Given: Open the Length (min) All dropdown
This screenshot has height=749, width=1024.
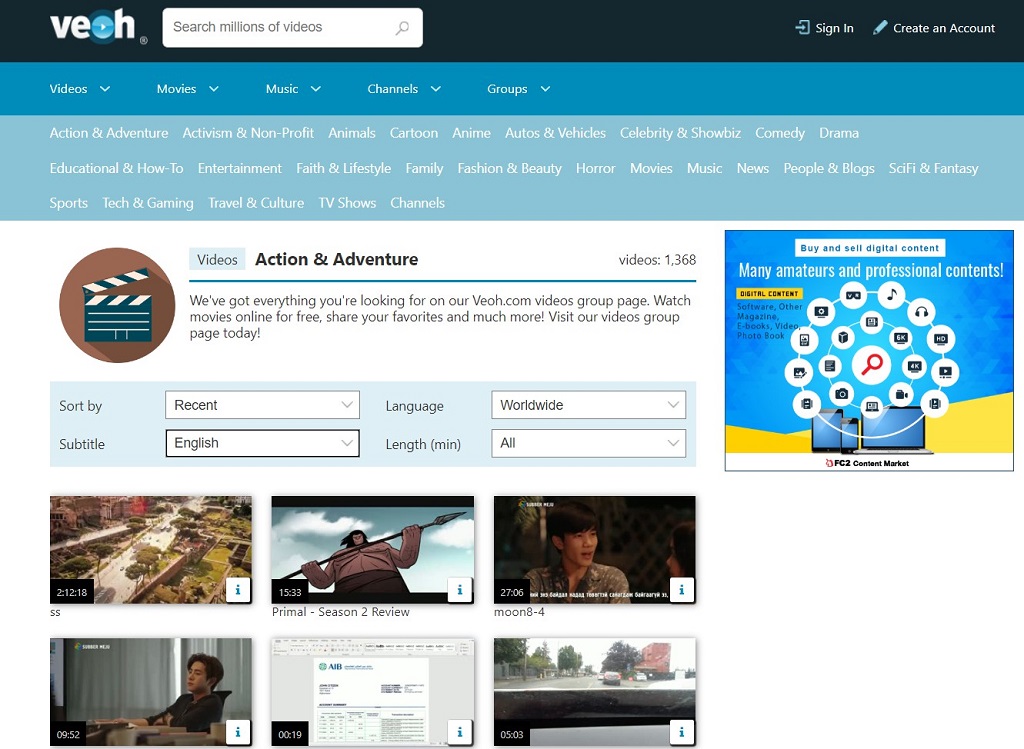Looking at the screenshot, I should [588, 443].
